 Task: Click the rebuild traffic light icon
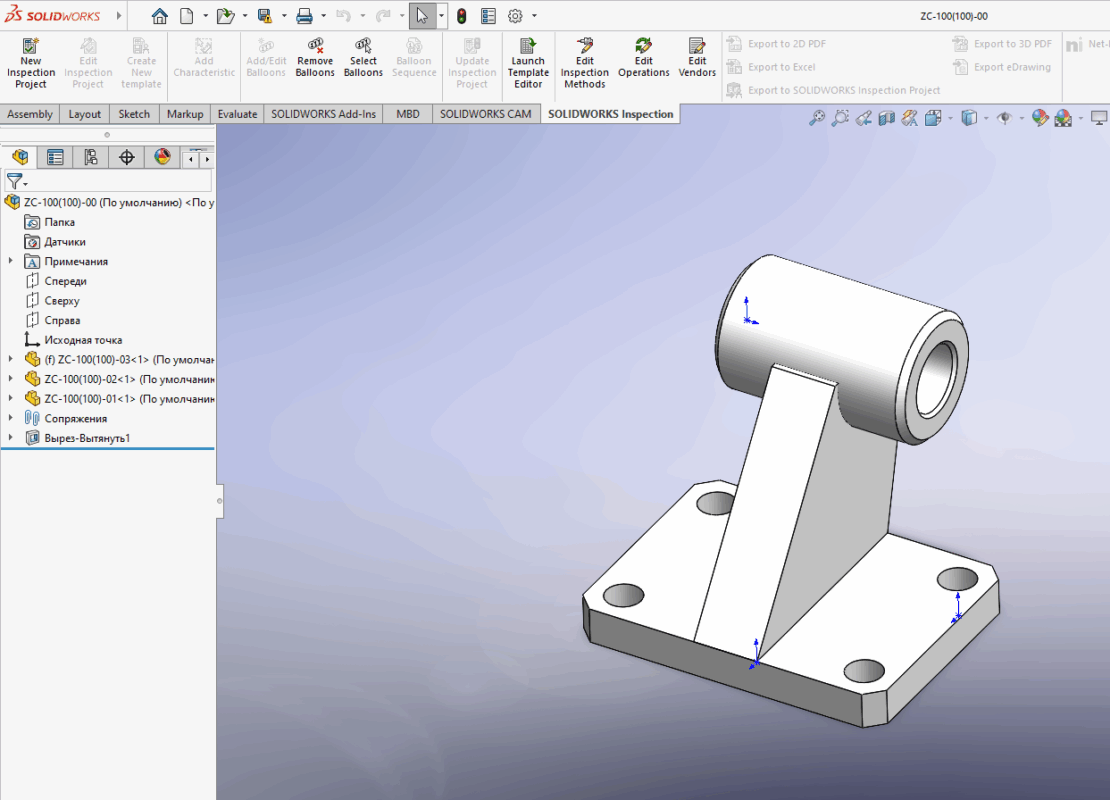(x=461, y=16)
